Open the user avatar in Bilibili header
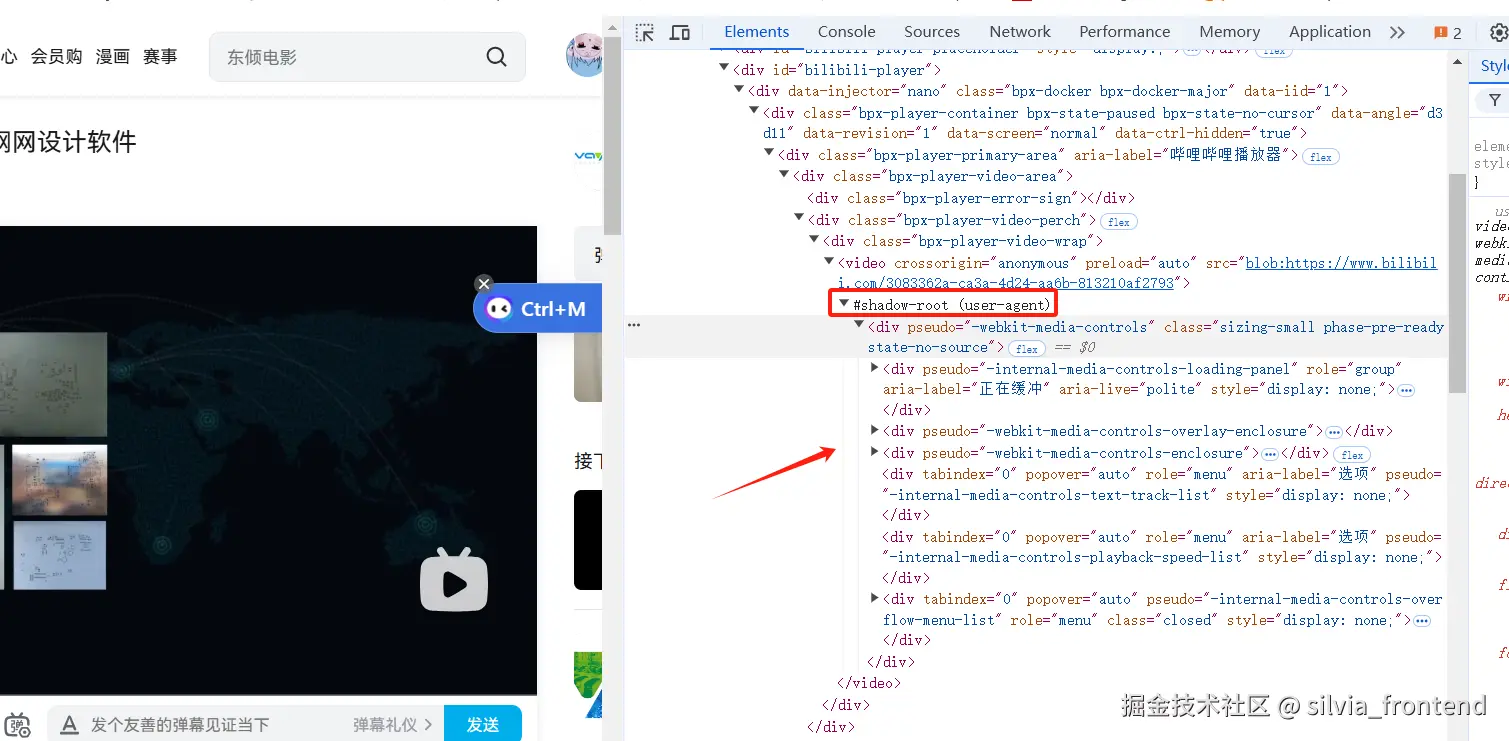 [x=584, y=55]
